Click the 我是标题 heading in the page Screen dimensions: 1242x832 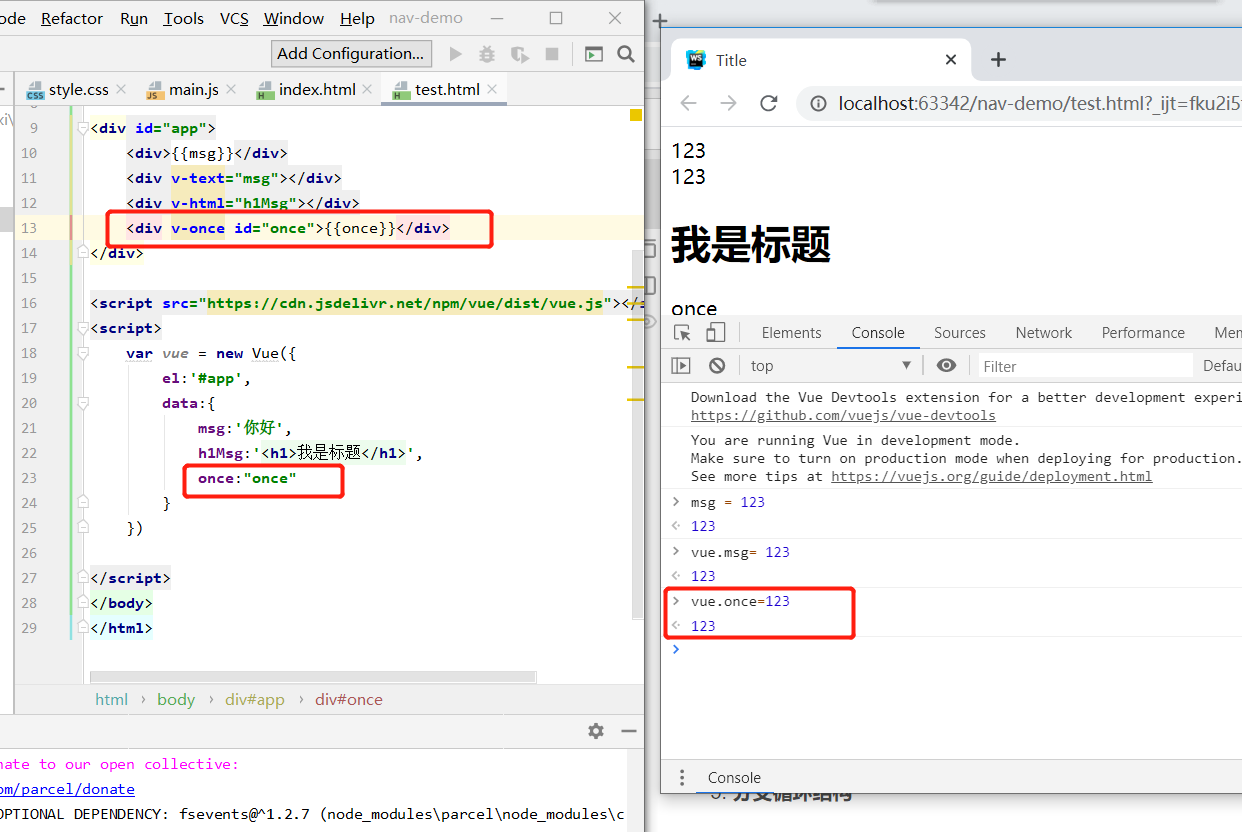coord(751,244)
